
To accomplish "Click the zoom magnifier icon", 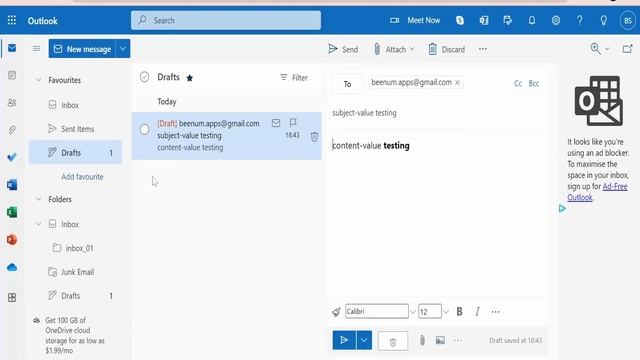I will click(x=596, y=49).
